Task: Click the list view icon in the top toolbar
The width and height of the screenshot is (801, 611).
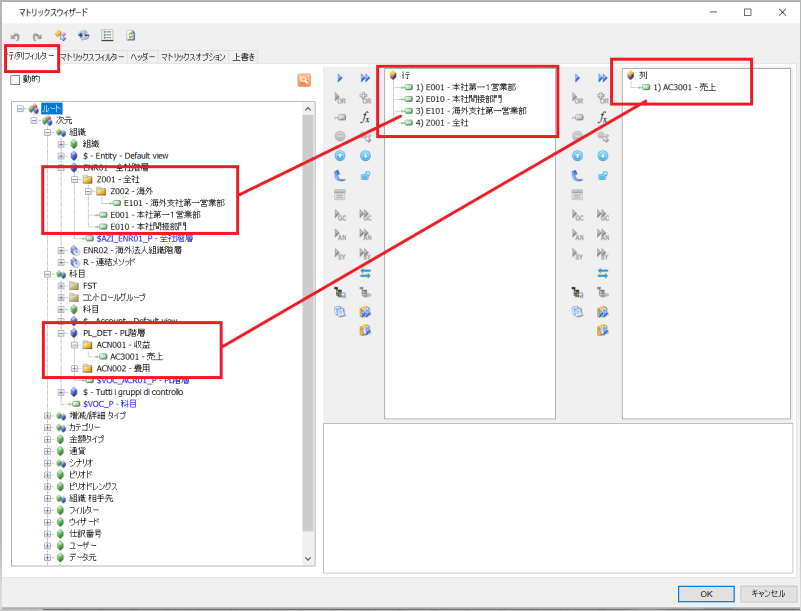Action: 107,36
